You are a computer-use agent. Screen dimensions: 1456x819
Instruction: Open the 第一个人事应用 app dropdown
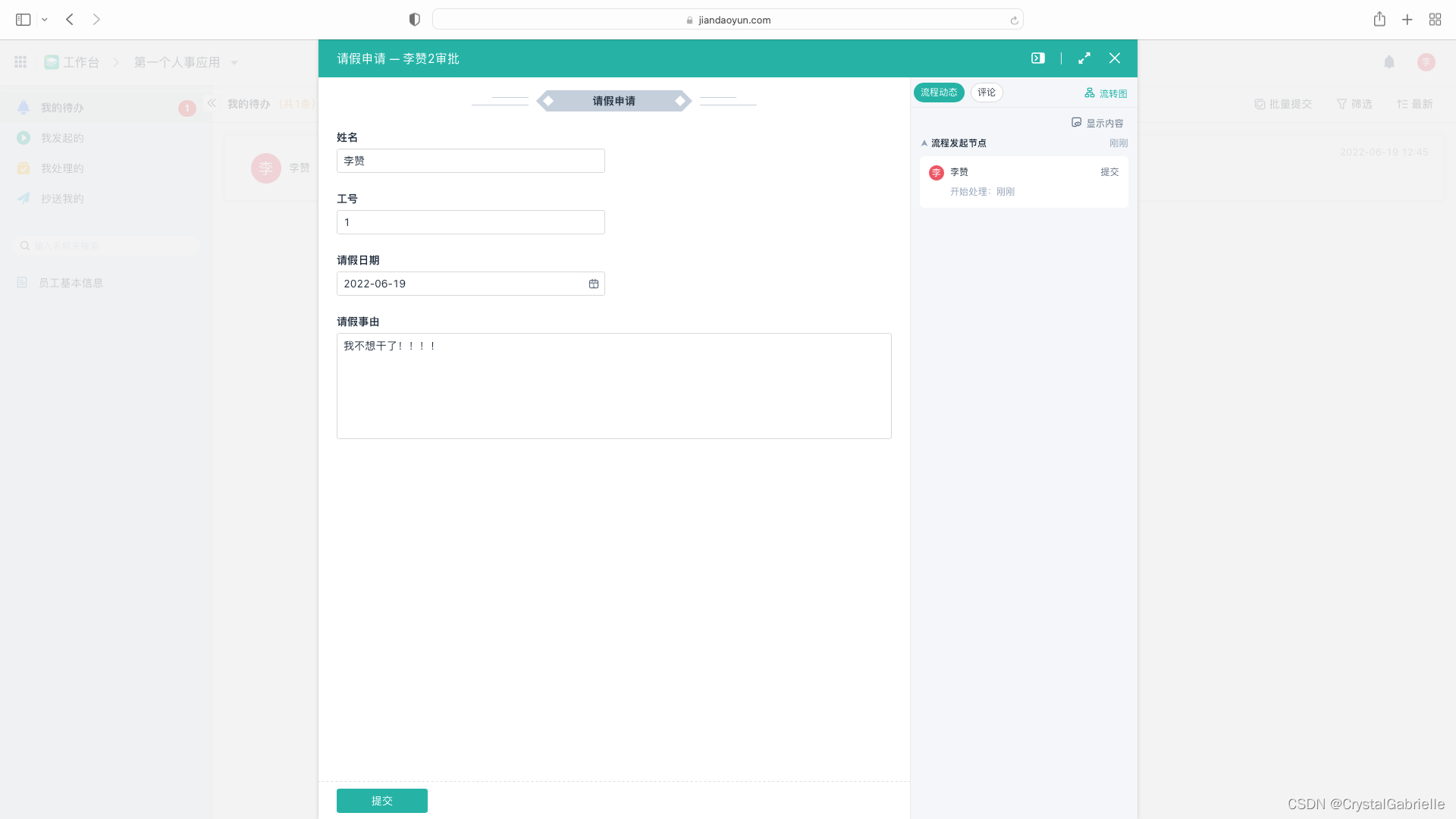coord(234,63)
